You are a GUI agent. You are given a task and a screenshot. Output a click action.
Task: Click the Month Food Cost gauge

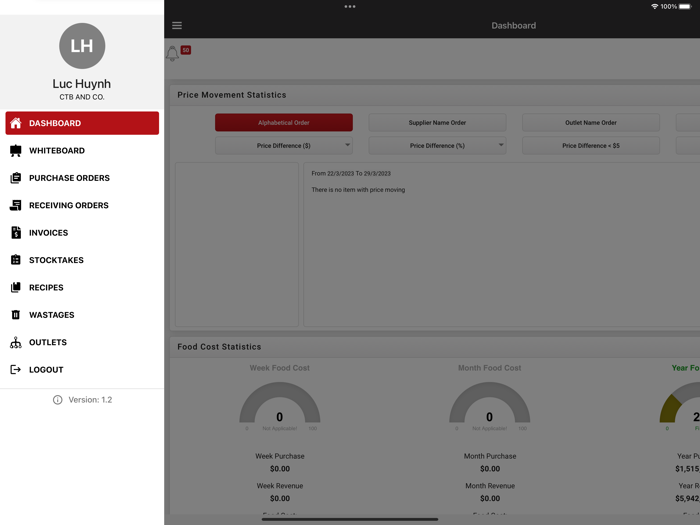pos(490,403)
